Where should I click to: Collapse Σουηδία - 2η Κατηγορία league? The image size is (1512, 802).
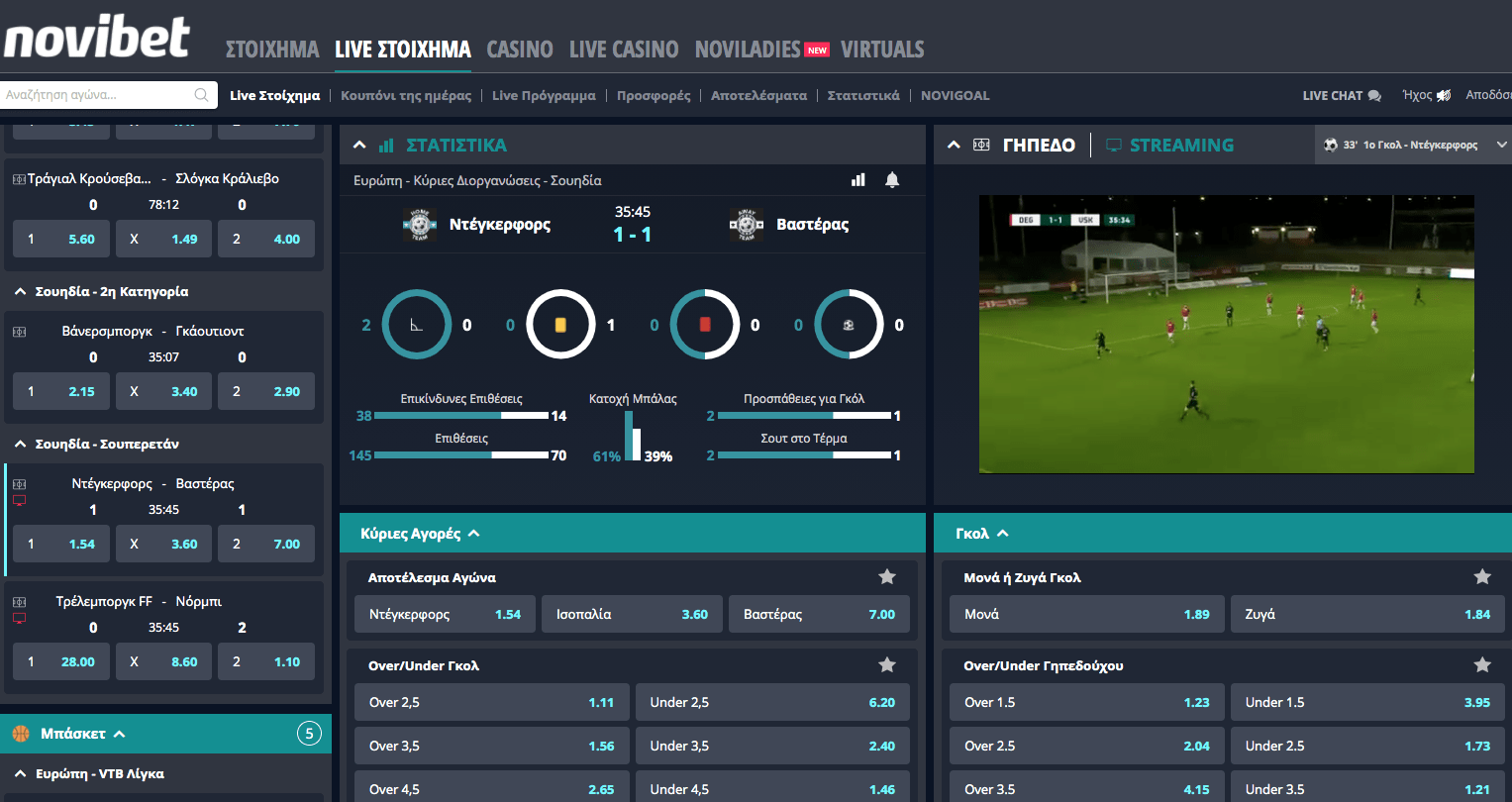[x=20, y=292]
